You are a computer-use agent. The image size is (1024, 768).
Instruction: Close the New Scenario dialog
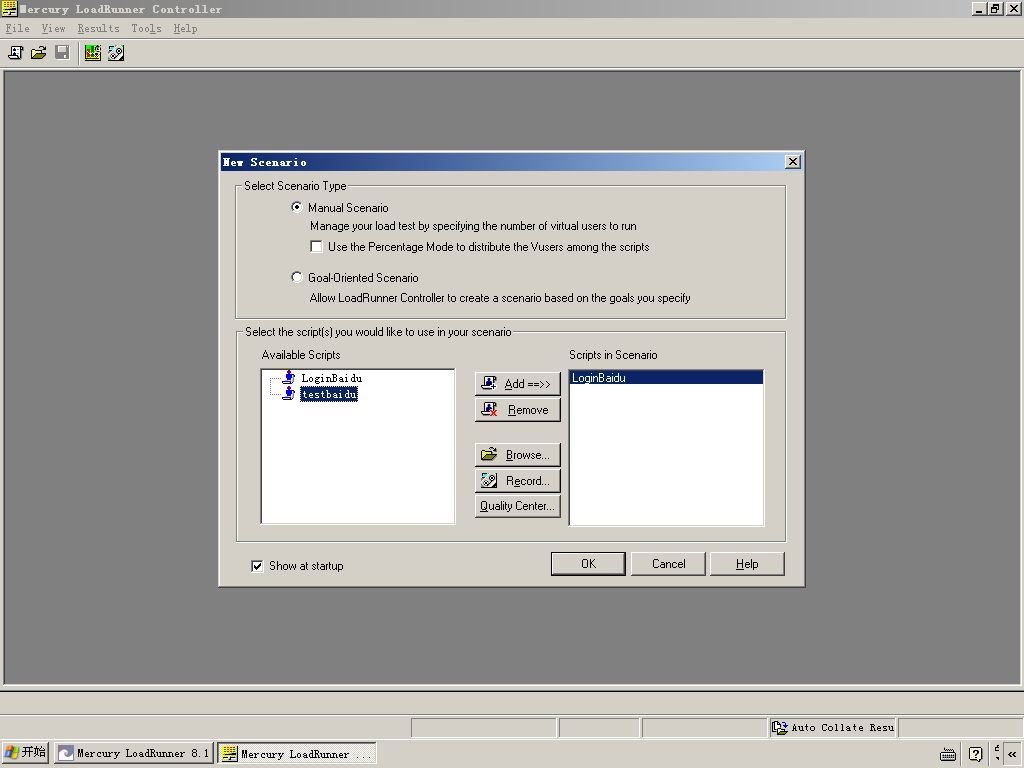(793, 161)
